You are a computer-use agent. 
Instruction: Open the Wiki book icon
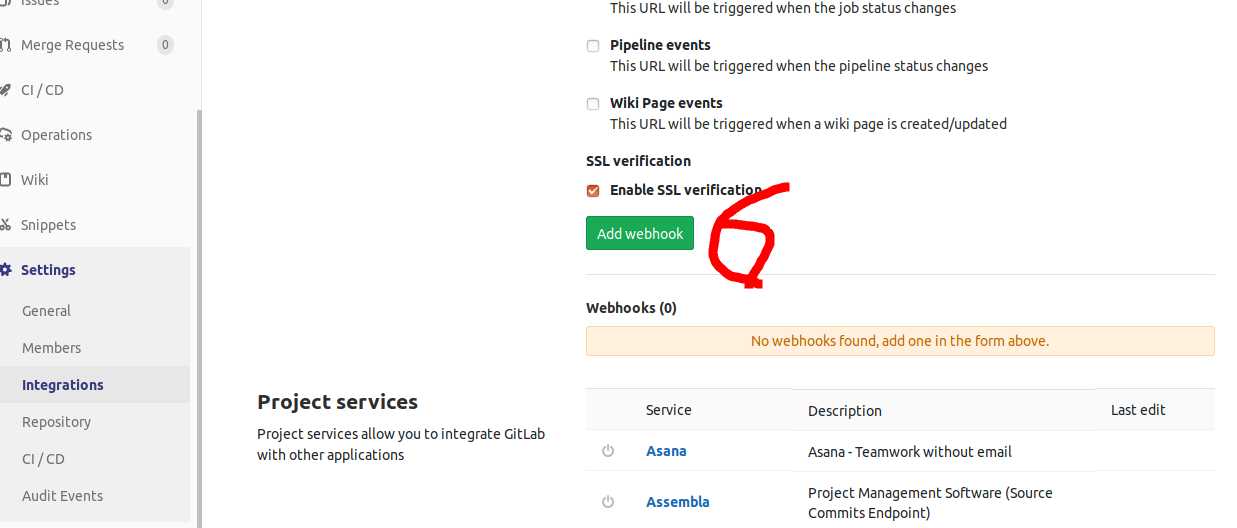point(5,180)
